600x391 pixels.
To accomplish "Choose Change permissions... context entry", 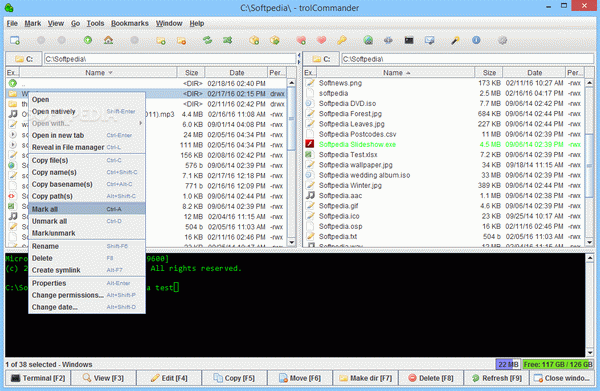I will coord(87,295).
